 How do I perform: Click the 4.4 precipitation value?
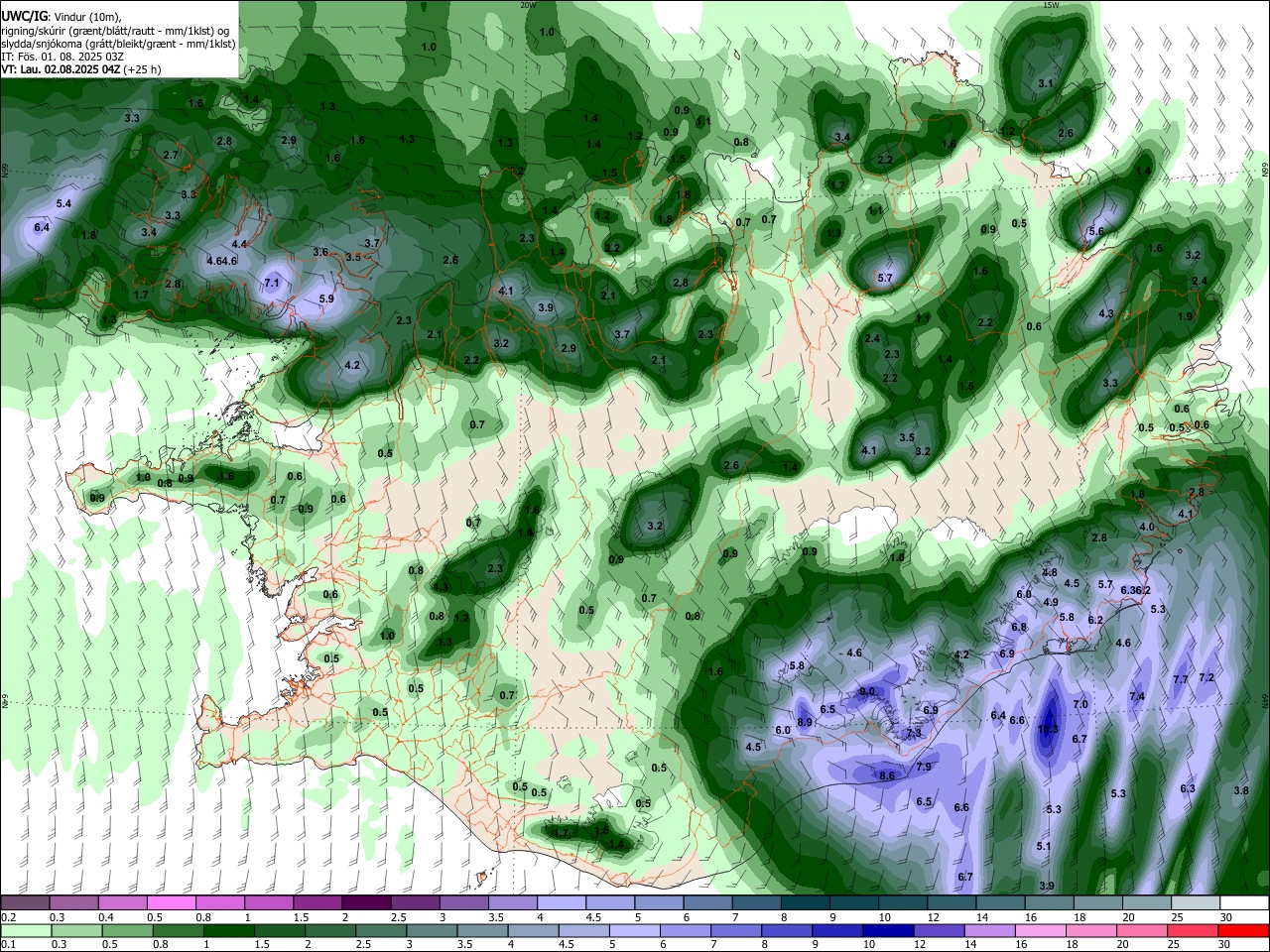(x=238, y=244)
